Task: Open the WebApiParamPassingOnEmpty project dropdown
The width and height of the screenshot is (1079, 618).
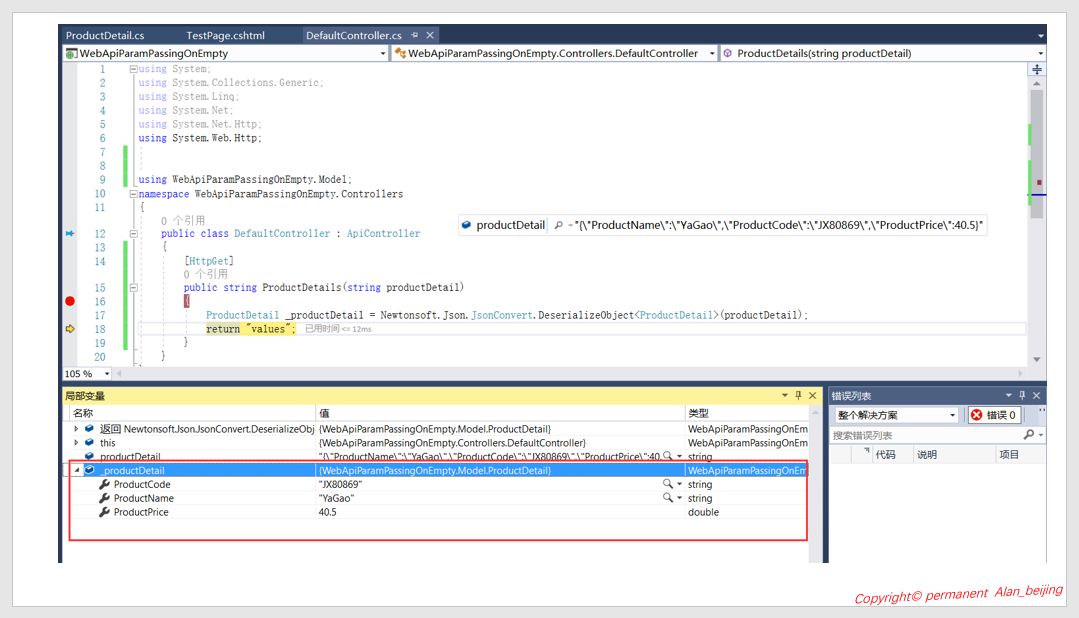Action: [383, 53]
